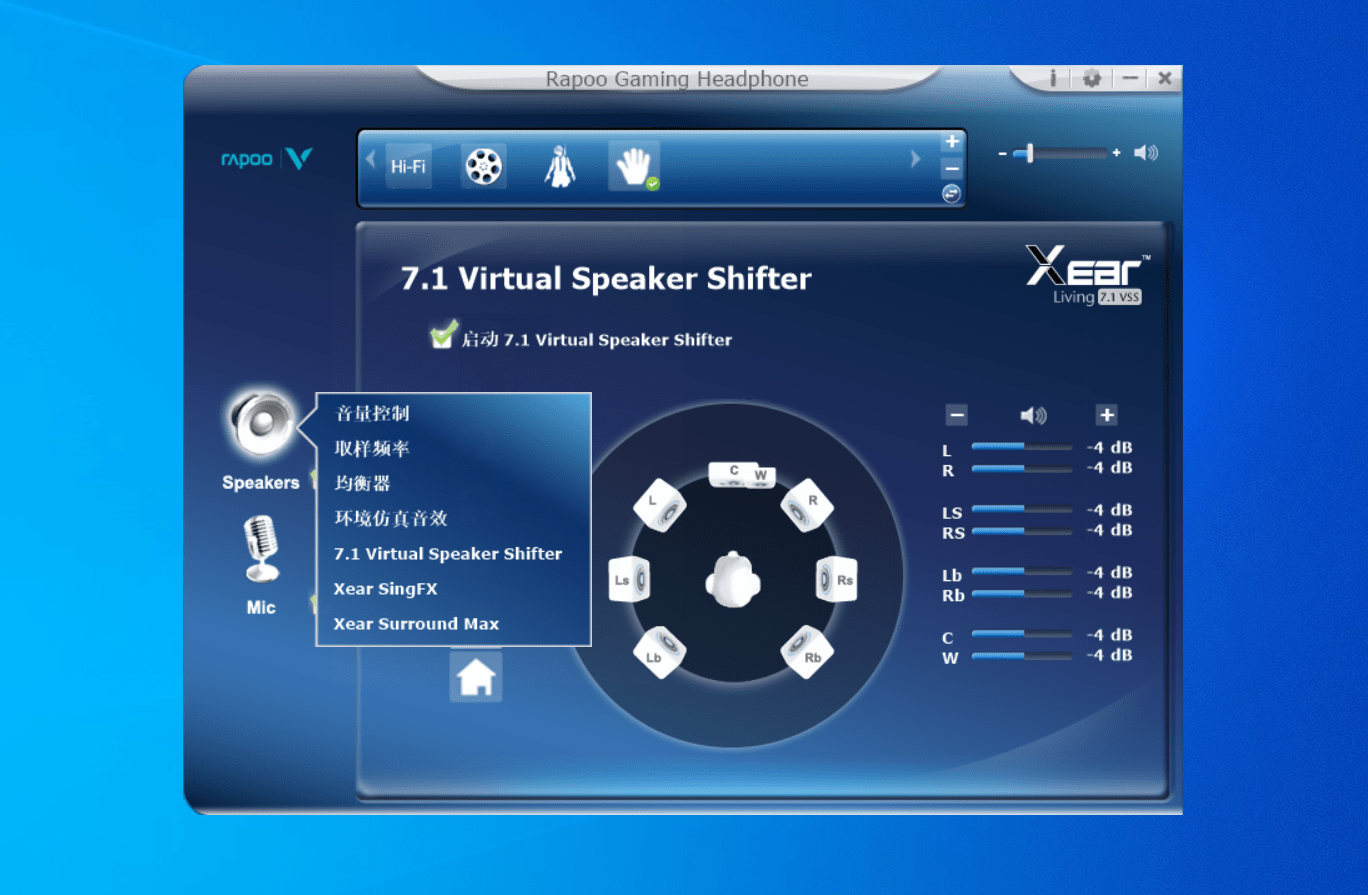Select the Ls side virtual speaker
The width and height of the screenshot is (1368, 895).
(630, 579)
